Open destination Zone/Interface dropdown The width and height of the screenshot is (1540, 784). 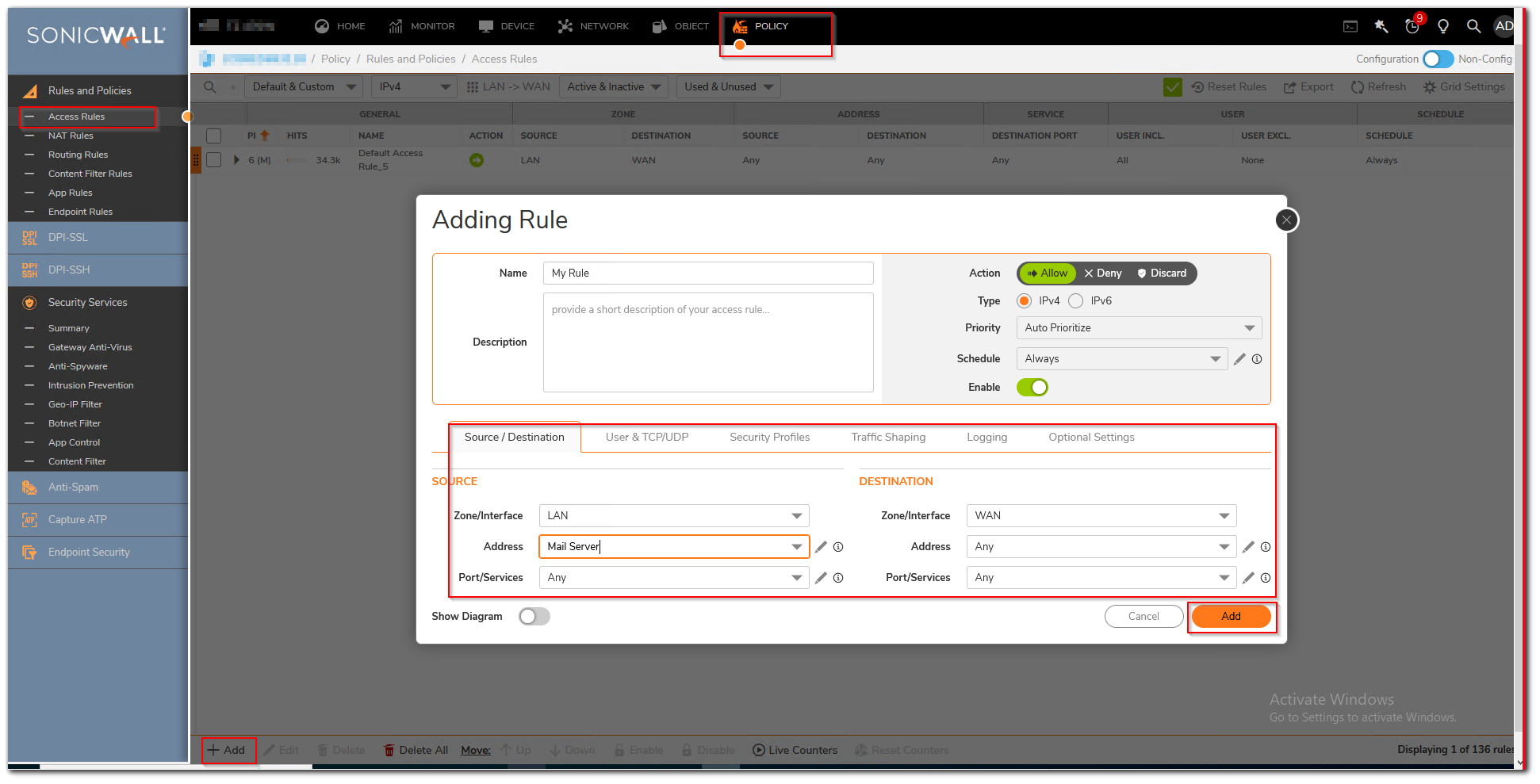tap(1101, 516)
